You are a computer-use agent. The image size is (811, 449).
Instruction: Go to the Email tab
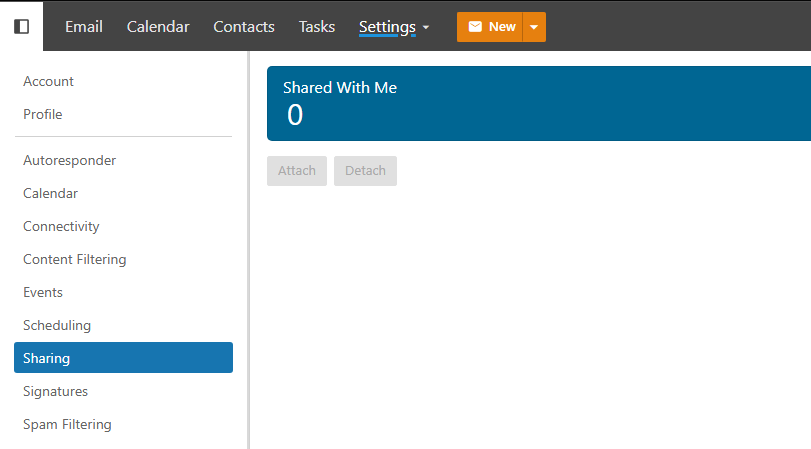click(x=84, y=27)
